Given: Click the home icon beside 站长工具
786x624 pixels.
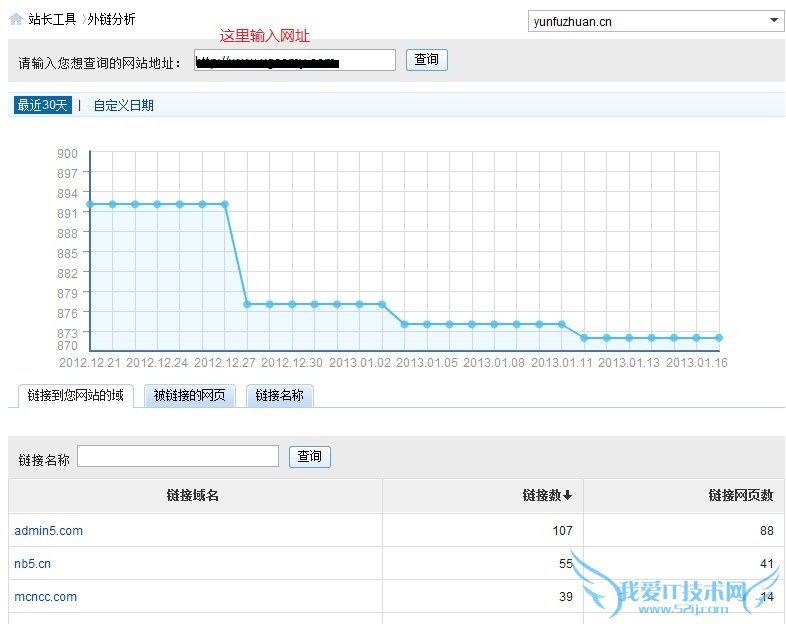Looking at the screenshot, I should click(x=16, y=20).
